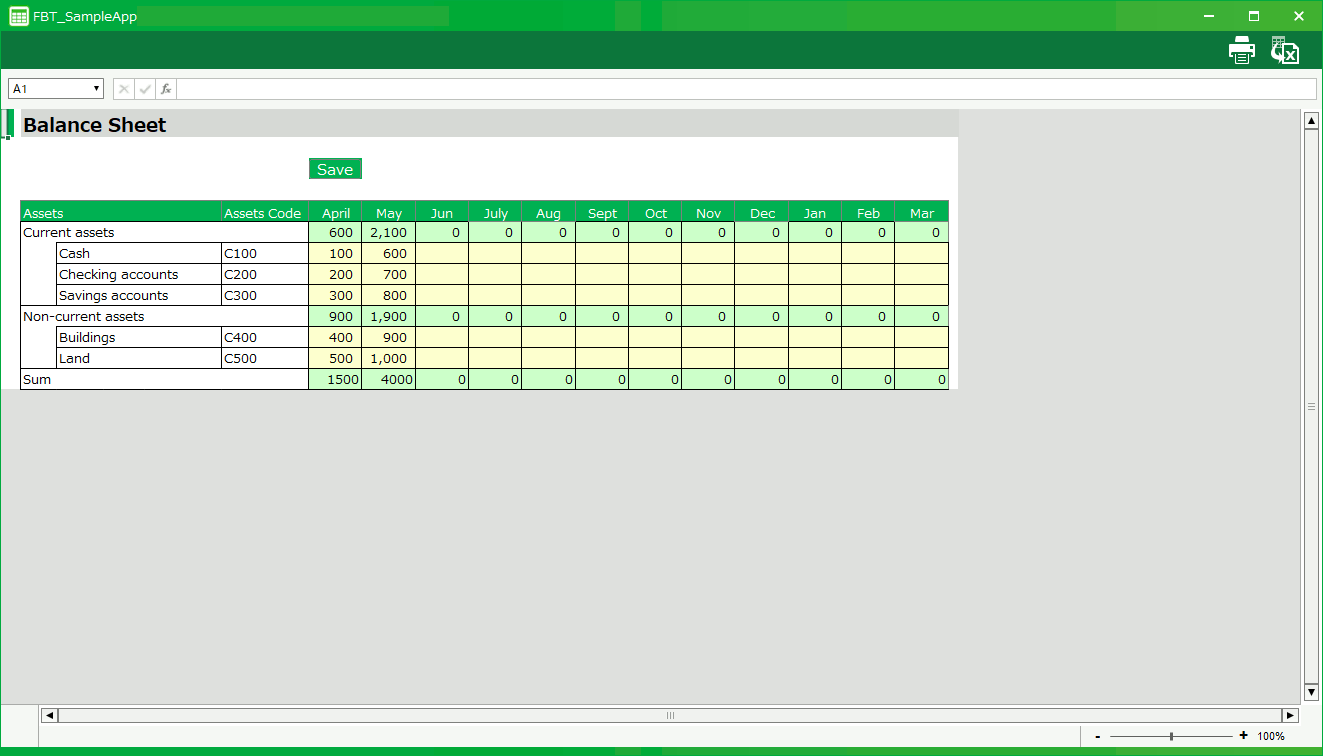Select the Land row April value cell
Screen dimensions: 1323x756
click(335, 358)
